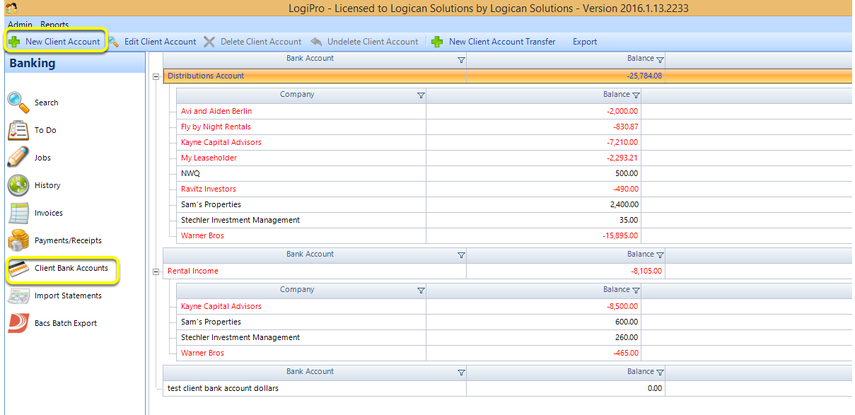Open Import Statements via its icon

(19, 296)
